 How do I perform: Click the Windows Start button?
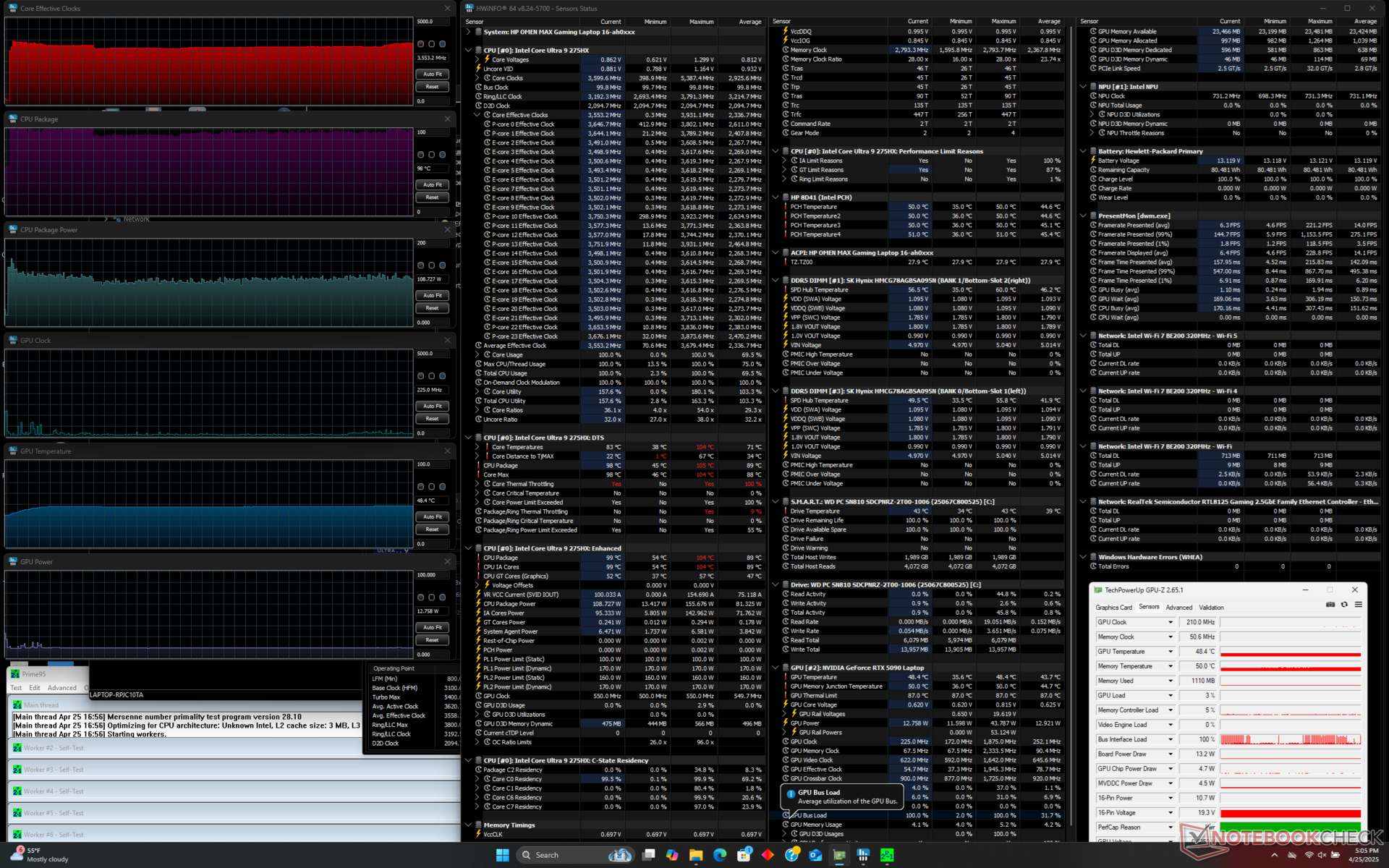pyautogui.click(x=502, y=855)
